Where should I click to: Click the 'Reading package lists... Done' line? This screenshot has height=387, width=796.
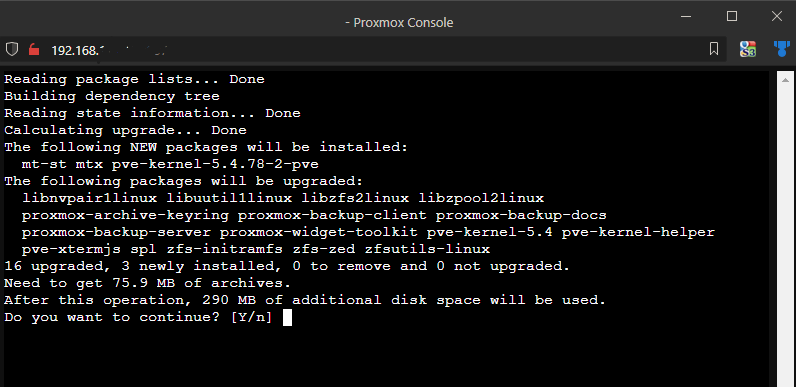(x=135, y=79)
